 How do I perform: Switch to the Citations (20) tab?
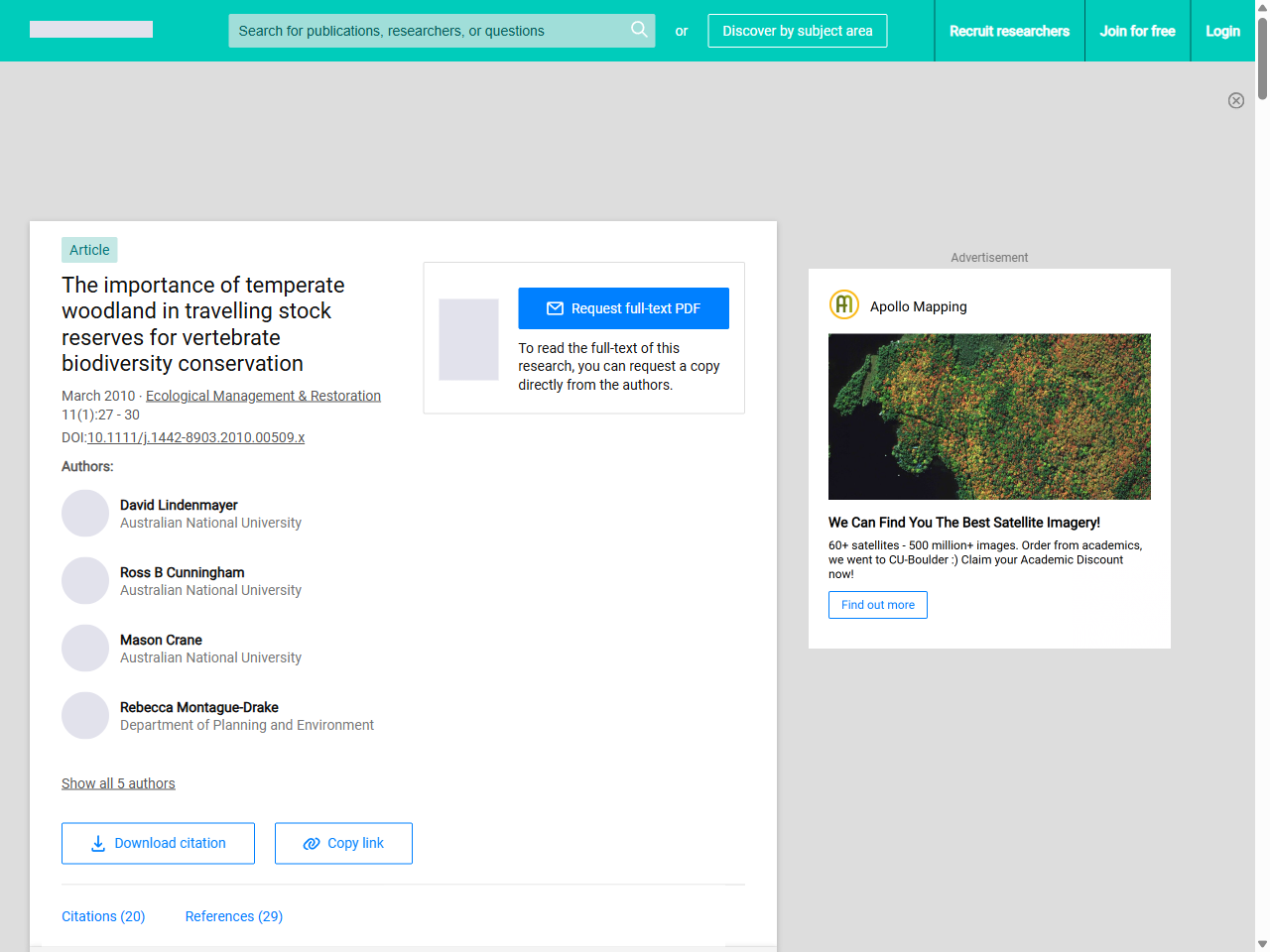[x=103, y=916]
